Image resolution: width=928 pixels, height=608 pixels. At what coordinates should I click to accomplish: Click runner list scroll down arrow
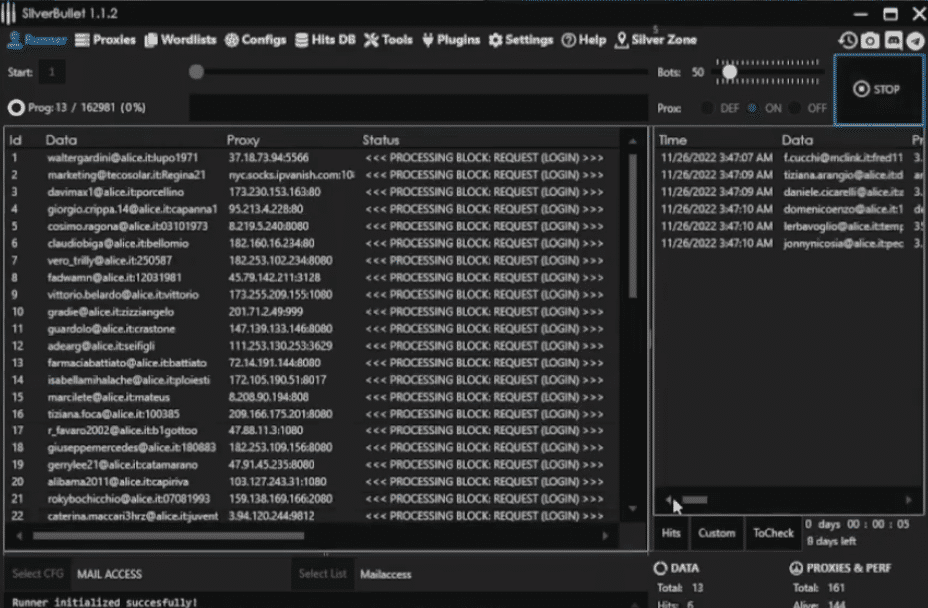pyautogui.click(x=633, y=509)
